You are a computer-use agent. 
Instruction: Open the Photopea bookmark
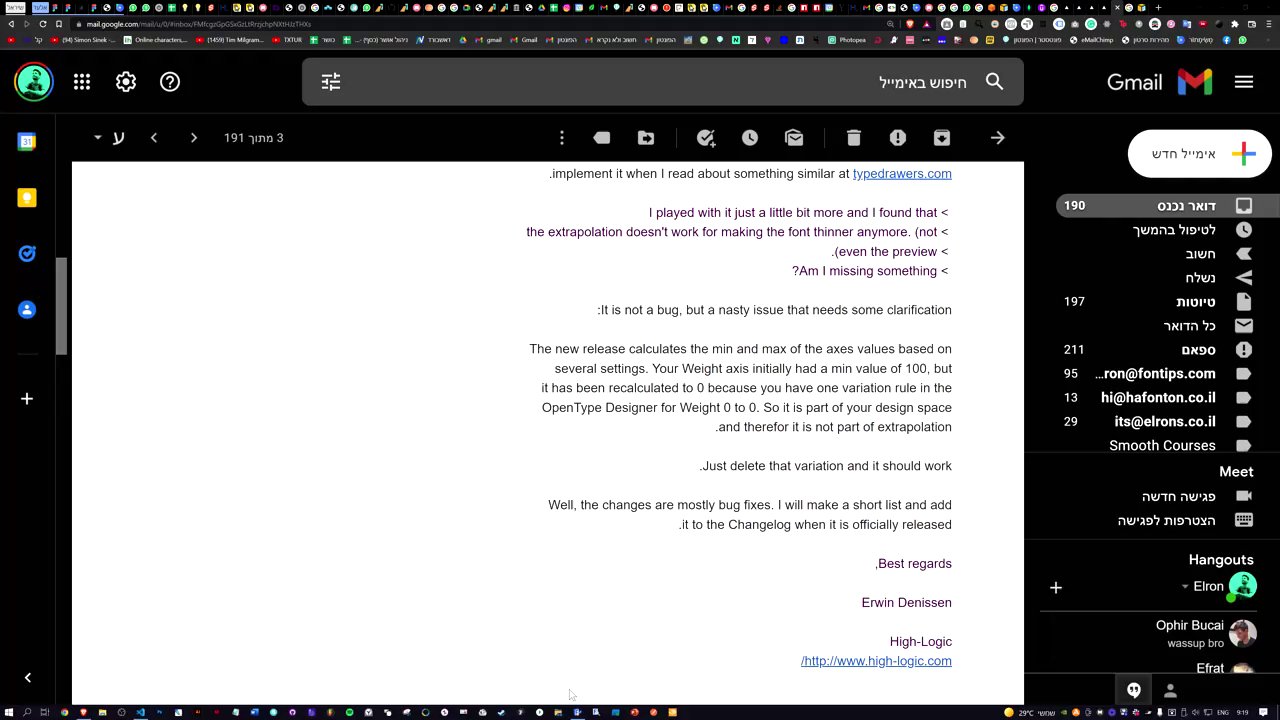[848, 40]
